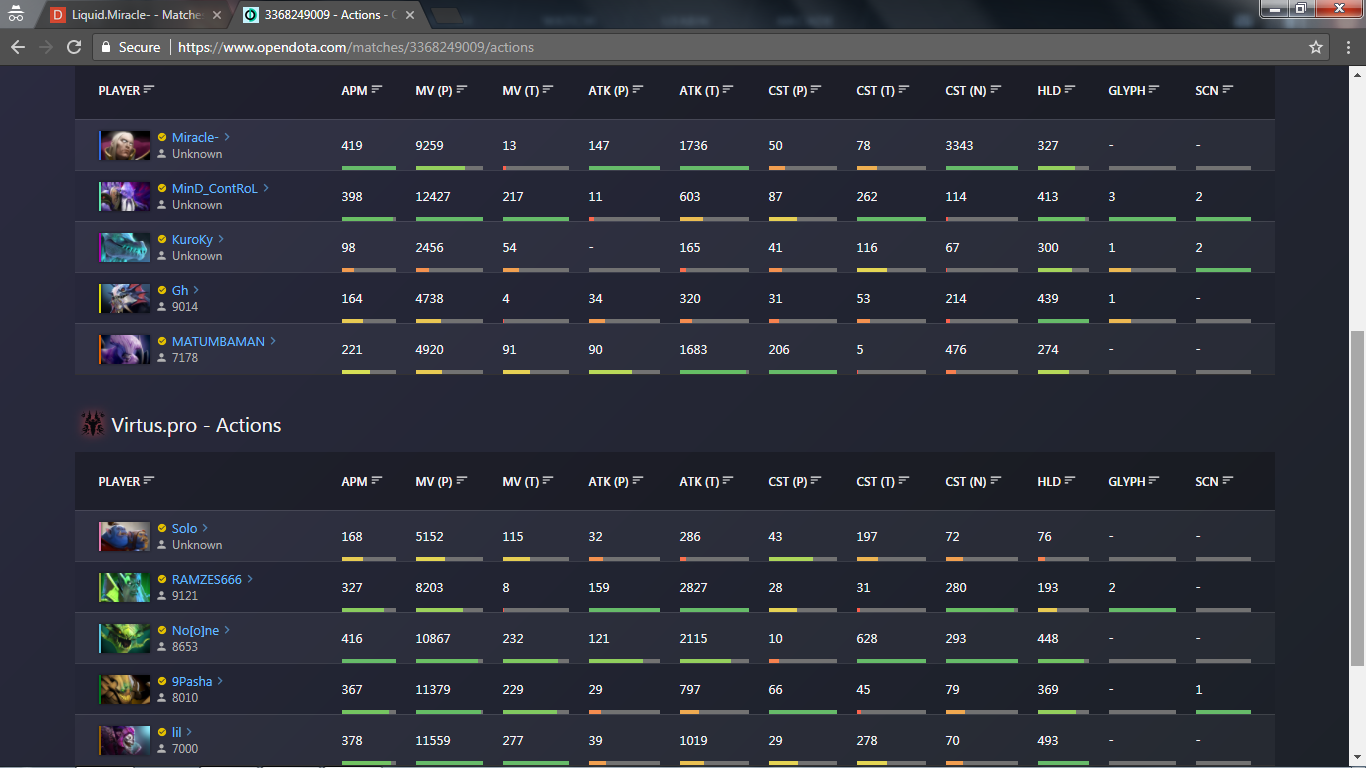Go back in browser

tap(18, 47)
